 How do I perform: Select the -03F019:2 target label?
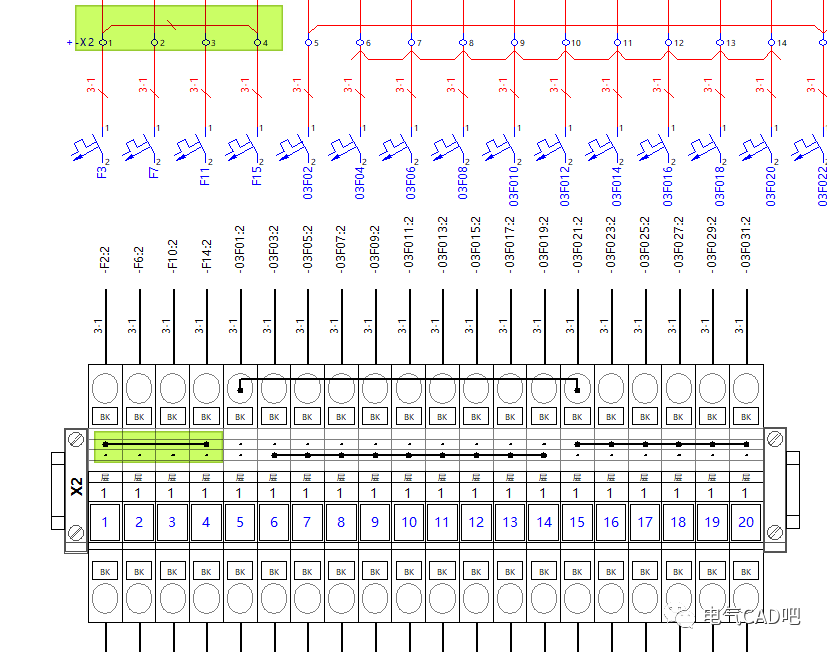tap(543, 245)
